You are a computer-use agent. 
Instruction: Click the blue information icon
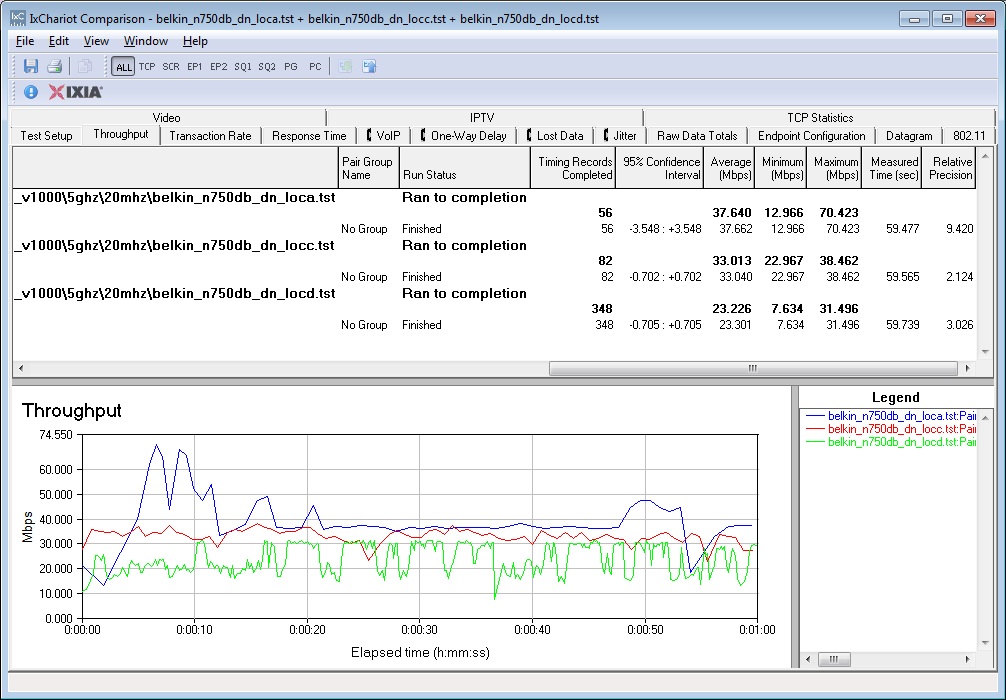[x=31, y=92]
